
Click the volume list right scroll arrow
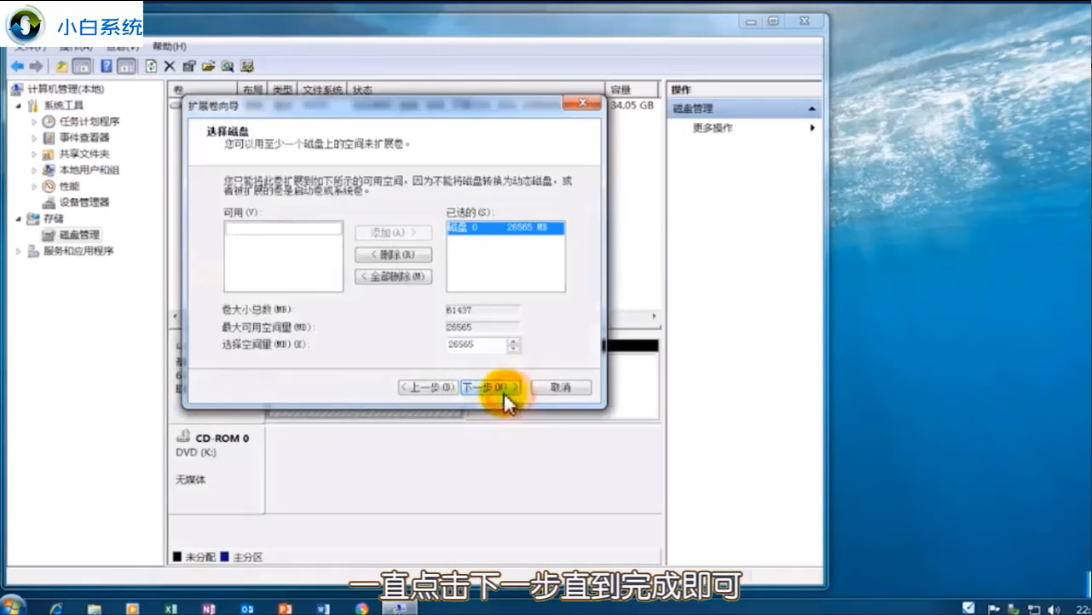[653, 317]
